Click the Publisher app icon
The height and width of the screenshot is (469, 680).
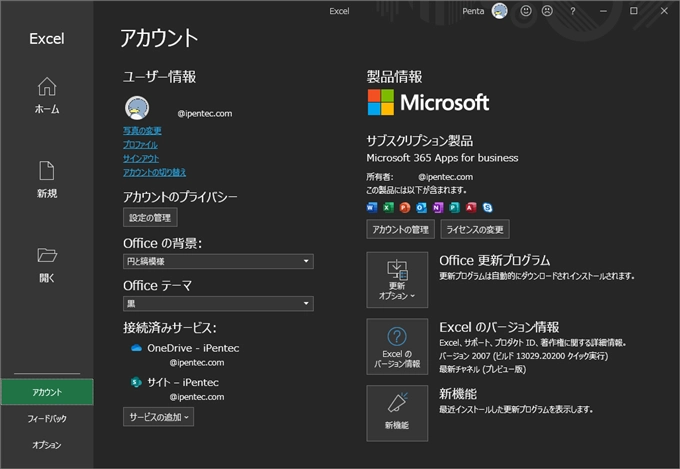[454, 208]
